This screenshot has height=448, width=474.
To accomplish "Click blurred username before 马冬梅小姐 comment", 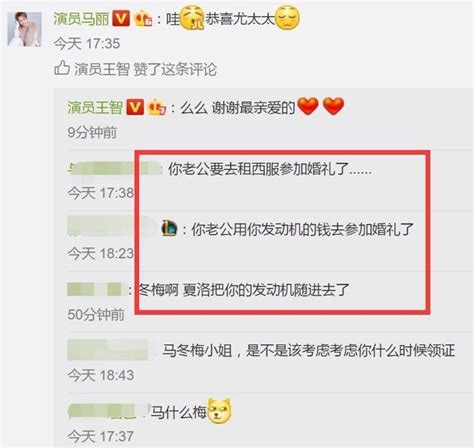I will pyautogui.click(x=108, y=350).
